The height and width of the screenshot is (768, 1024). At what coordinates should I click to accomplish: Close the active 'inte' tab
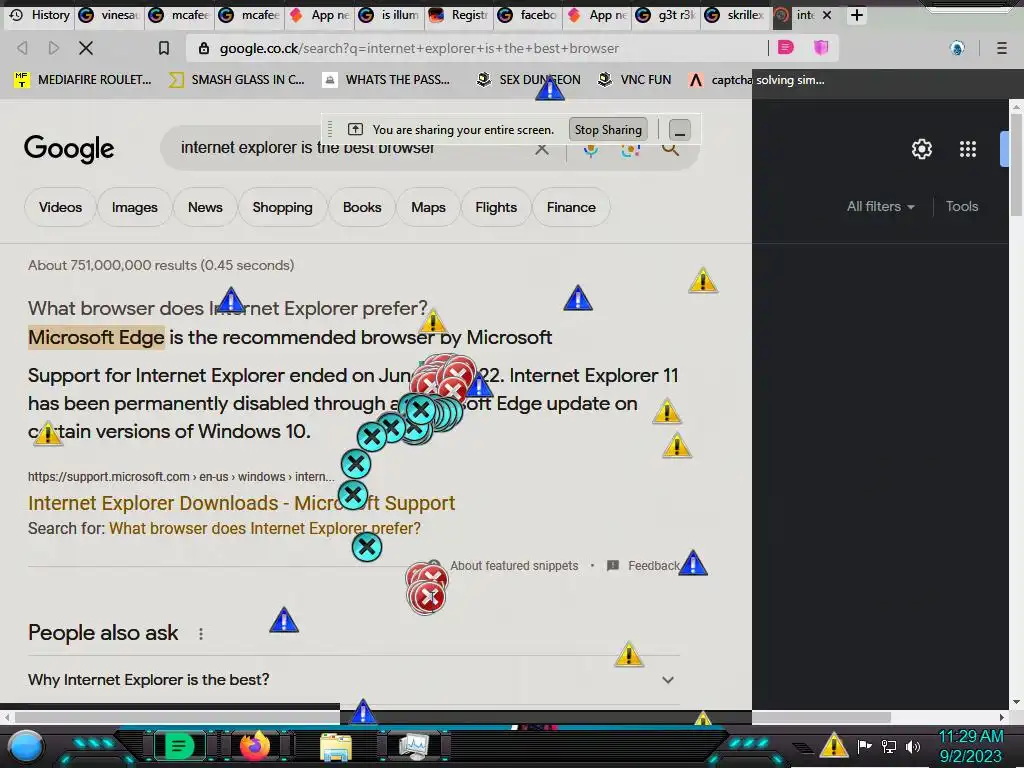coord(827,15)
